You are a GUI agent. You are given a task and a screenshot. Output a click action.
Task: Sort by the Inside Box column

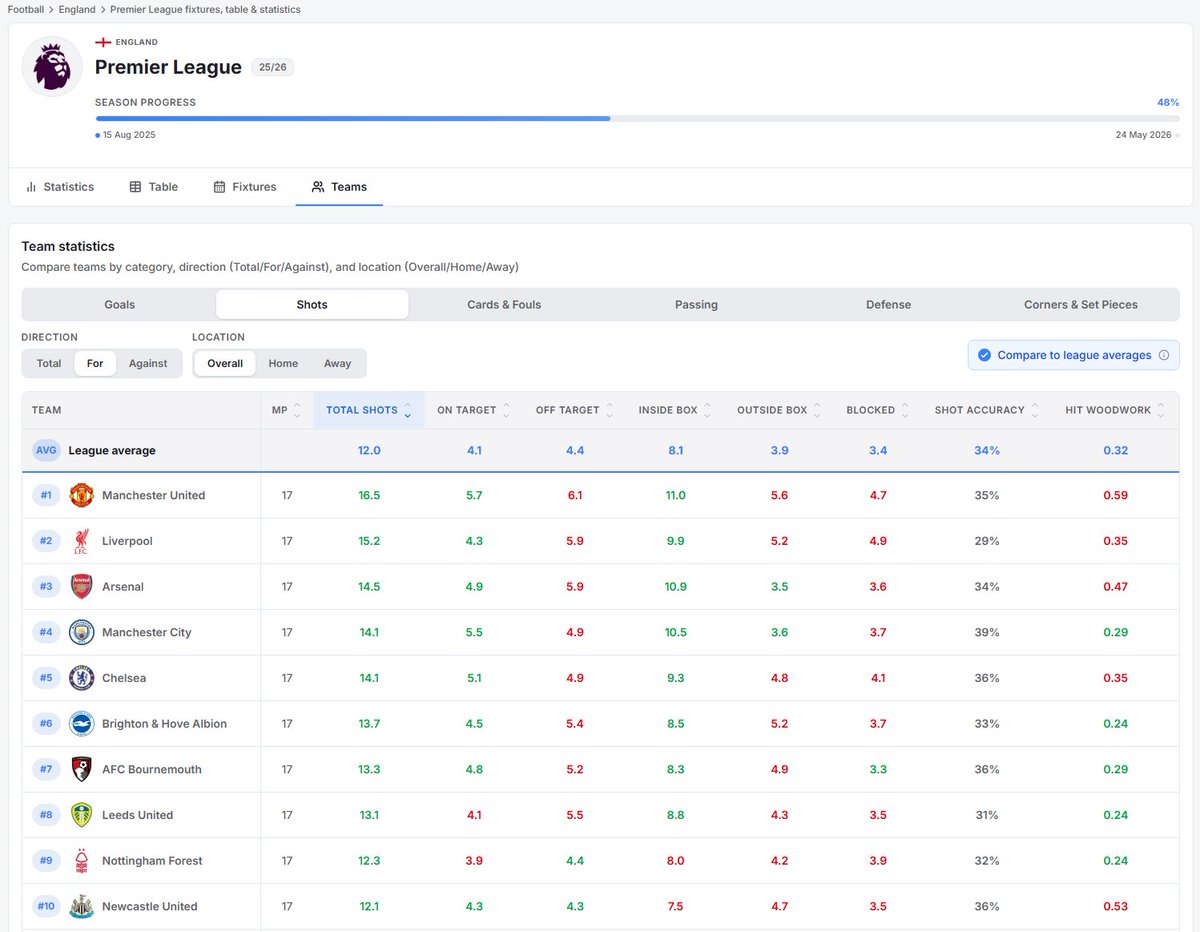tap(675, 410)
